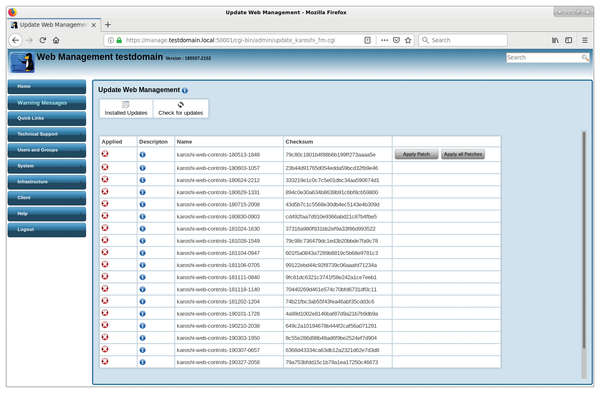Open Warning Messages in the sidebar
Screen dimensions: 600x393
[x=47, y=103]
